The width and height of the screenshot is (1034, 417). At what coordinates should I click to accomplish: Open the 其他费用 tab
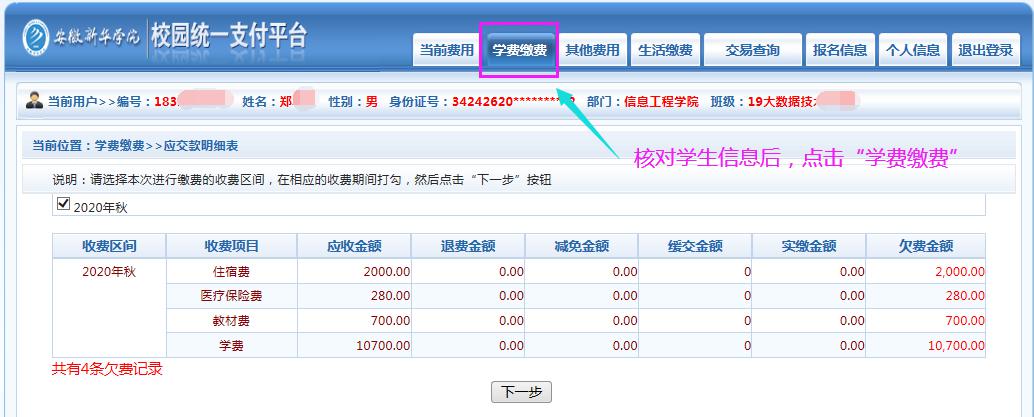tap(592, 50)
